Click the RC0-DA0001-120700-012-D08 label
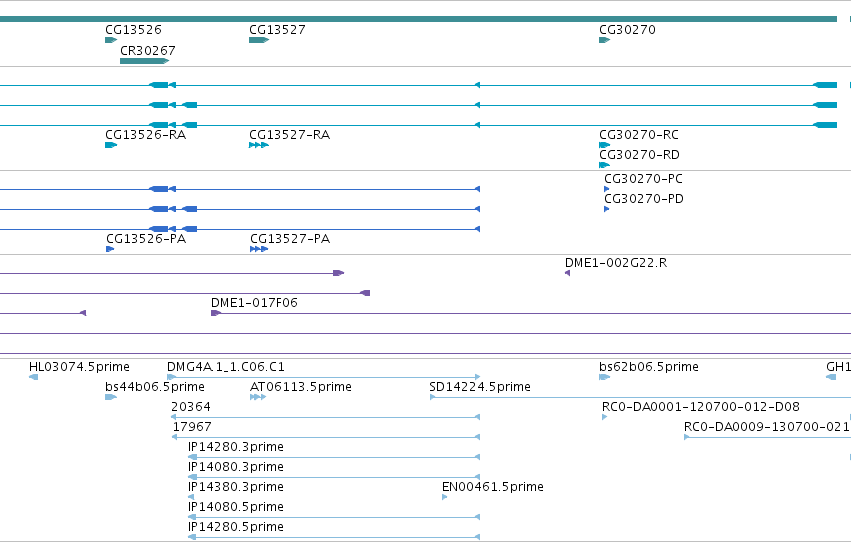The height and width of the screenshot is (542, 851). tap(701, 407)
